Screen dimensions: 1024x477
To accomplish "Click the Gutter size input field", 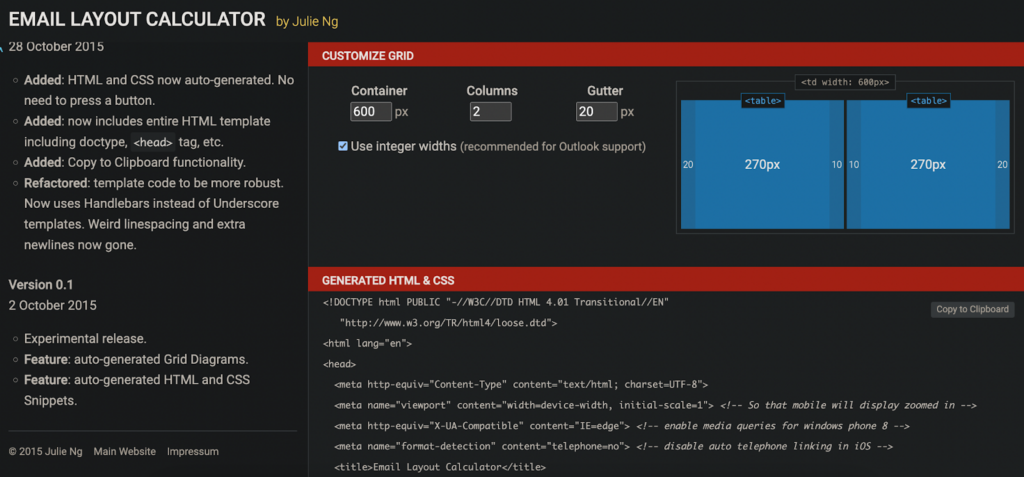I will click(x=596, y=112).
